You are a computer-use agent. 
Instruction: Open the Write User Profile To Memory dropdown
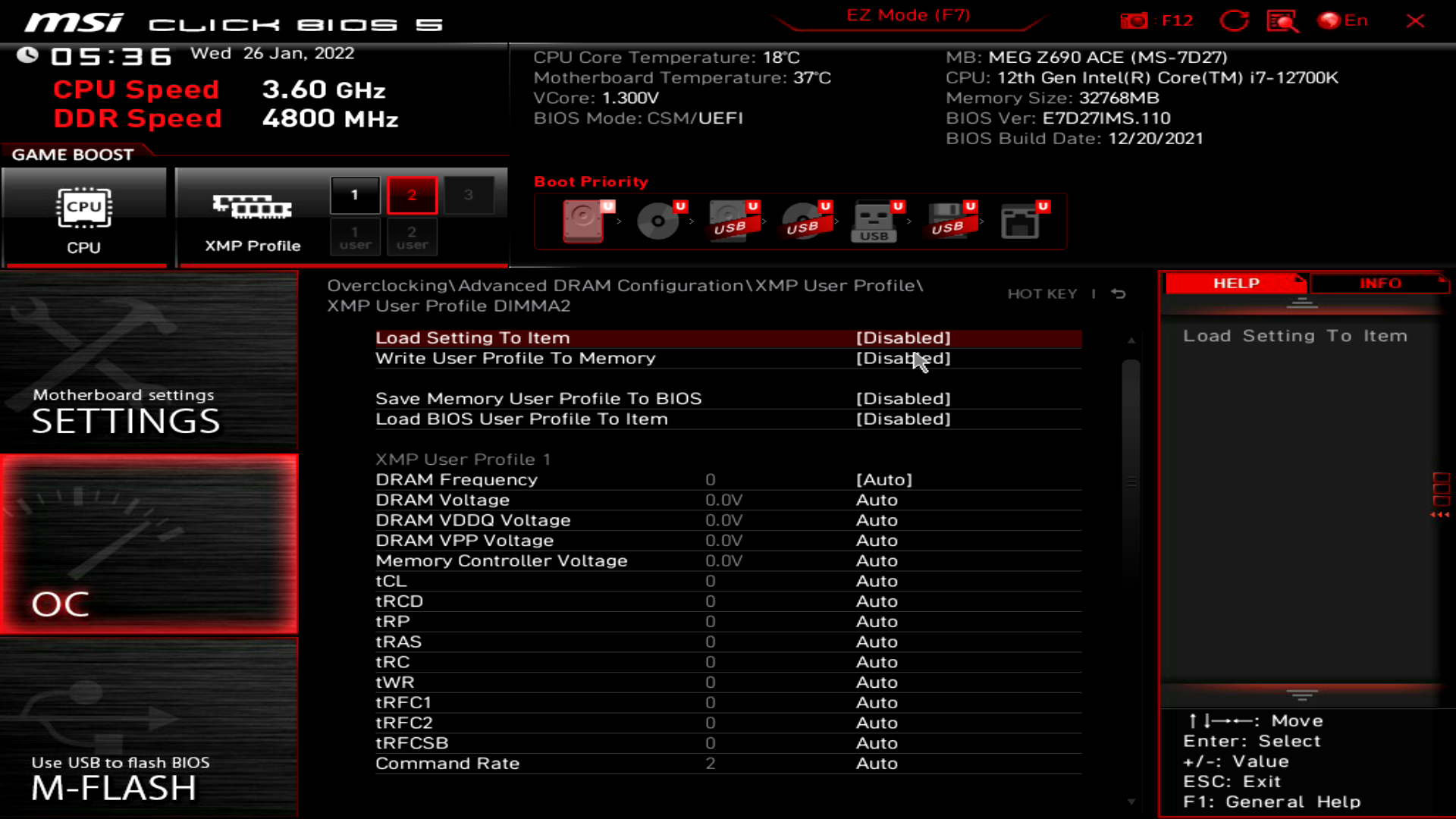tap(904, 358)
